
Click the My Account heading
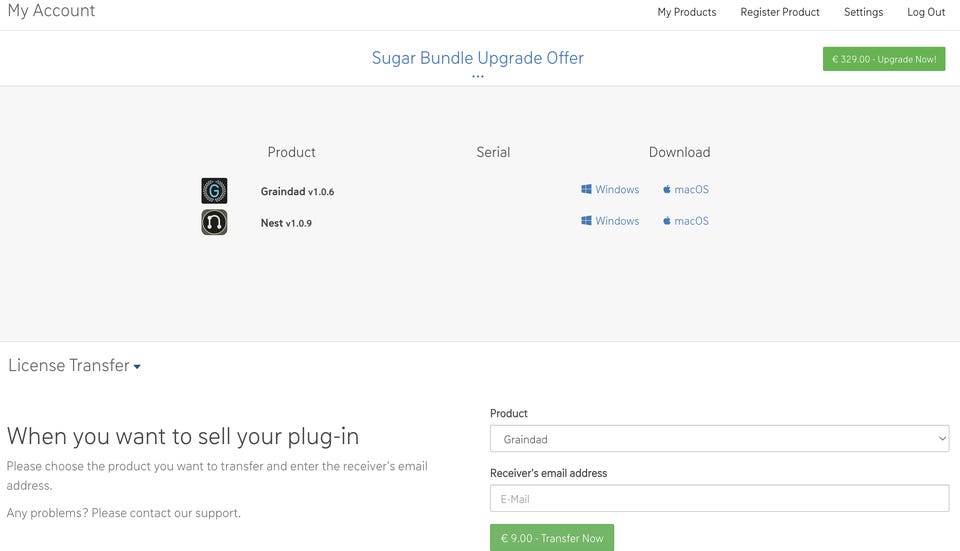(x=51, y=11)
